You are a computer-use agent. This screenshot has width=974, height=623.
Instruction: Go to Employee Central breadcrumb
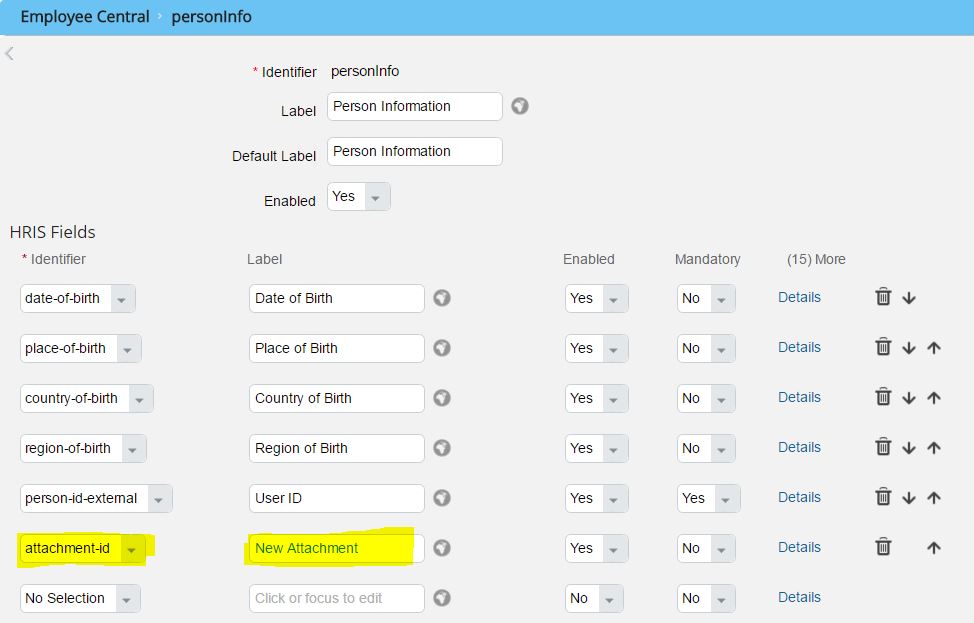click(x=85, y=17)
